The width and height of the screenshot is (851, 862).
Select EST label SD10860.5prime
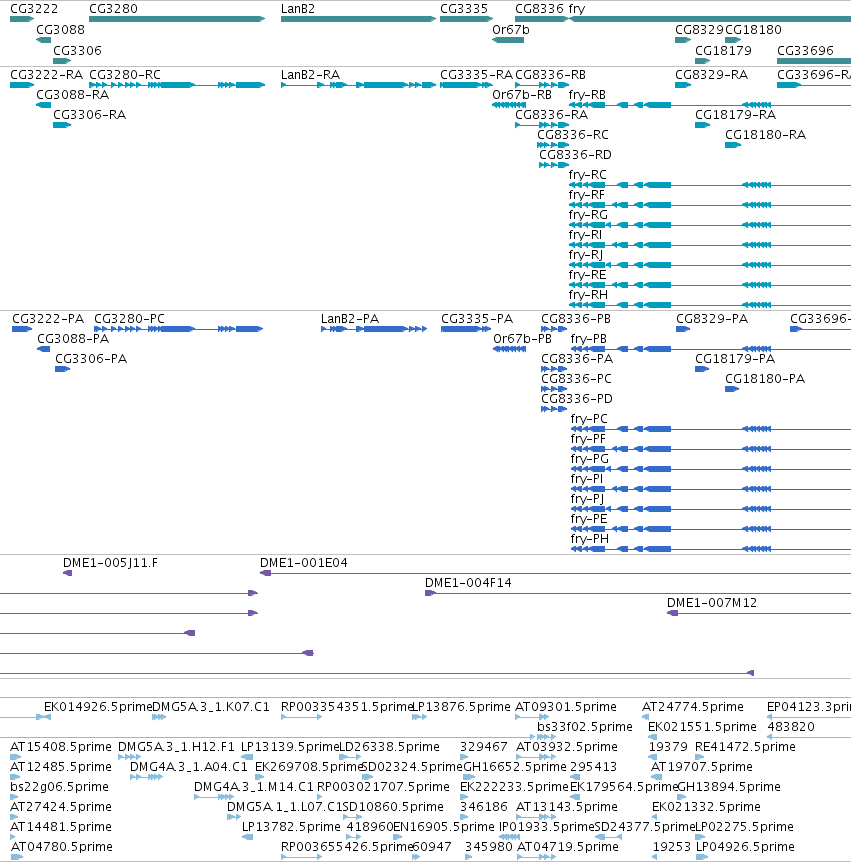click(394, 806)
